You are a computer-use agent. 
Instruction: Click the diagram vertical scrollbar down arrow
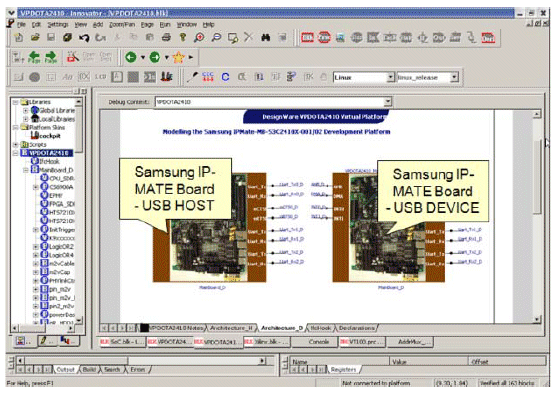[537, 319]
